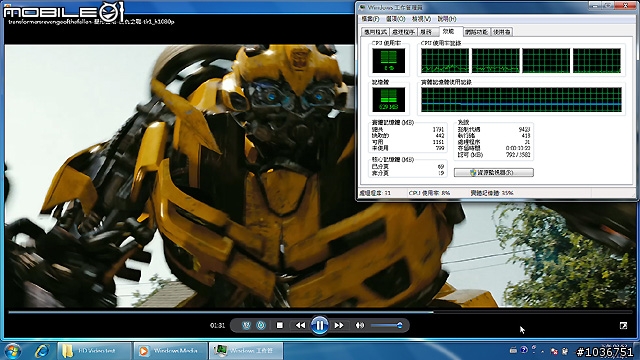Open the HD Video test folder taskbar button
This screenshot has width=640, height=360.
[x=95, y=351]
